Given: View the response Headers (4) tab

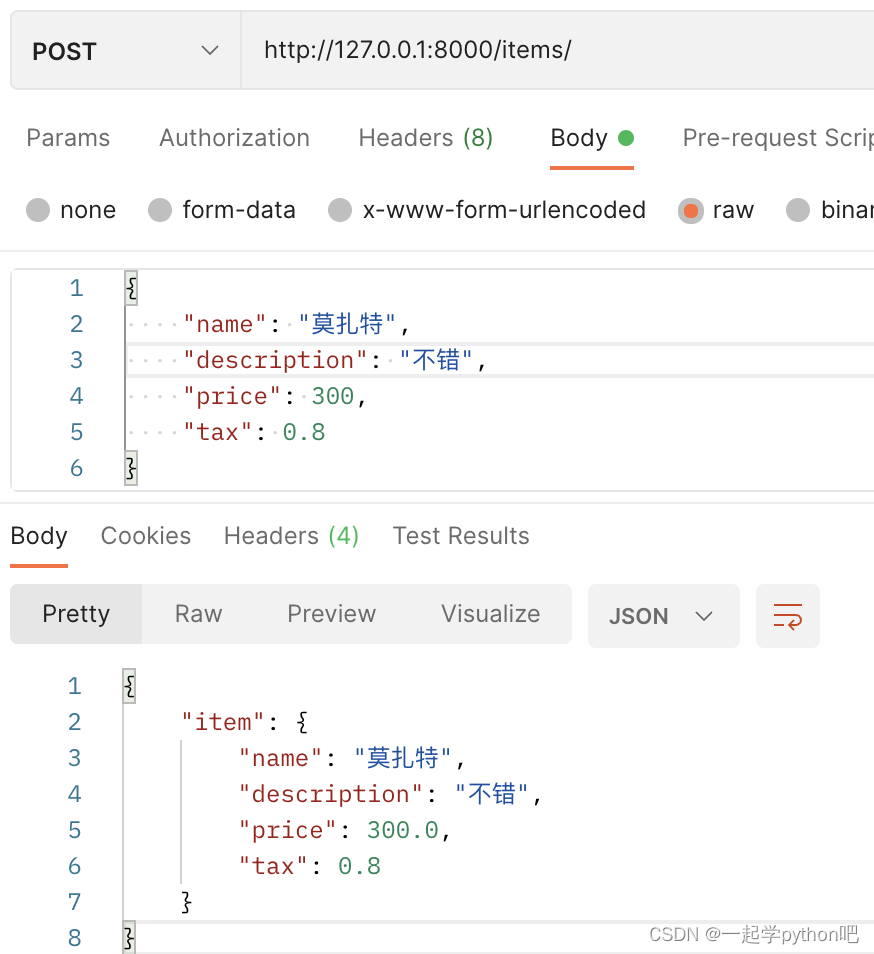Looking at the screenshot, I should [291, 536].
